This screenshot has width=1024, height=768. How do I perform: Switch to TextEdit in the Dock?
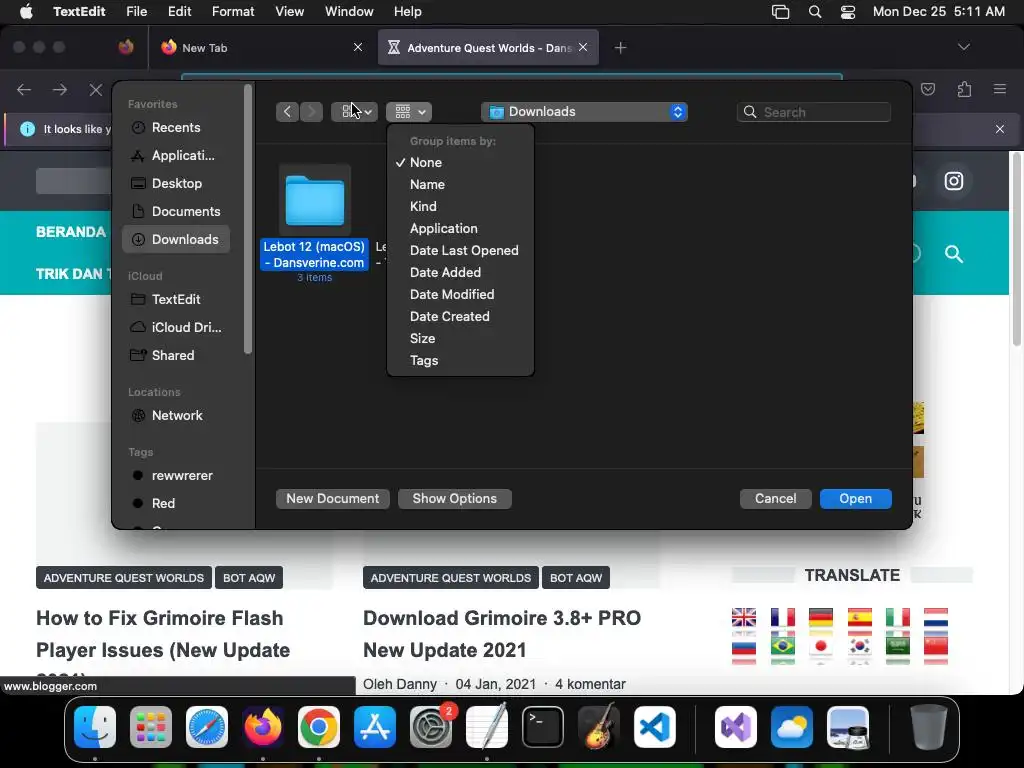[487, 727]
